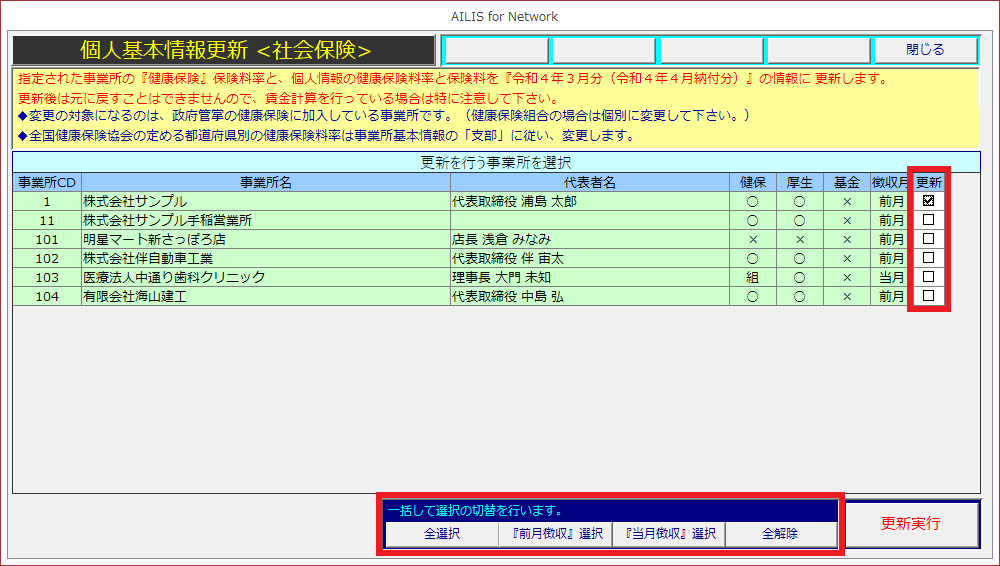
Task: Click the 事業所名 column header
Action: pos(266,182)
